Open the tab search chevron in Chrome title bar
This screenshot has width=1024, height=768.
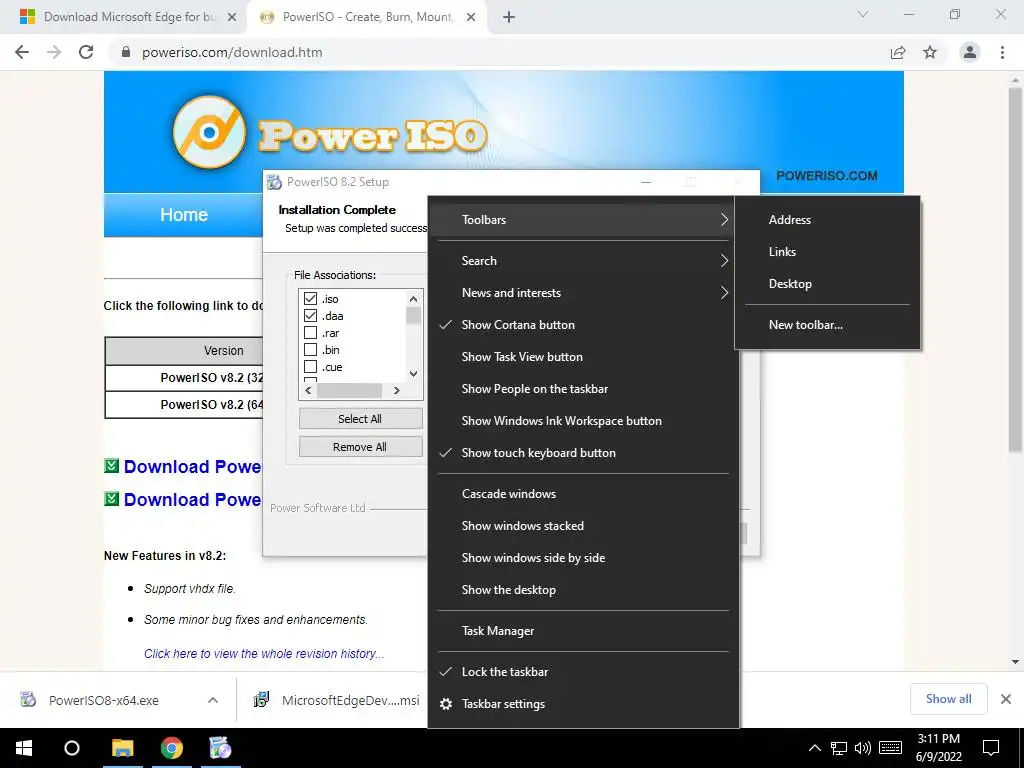point(863,14)
